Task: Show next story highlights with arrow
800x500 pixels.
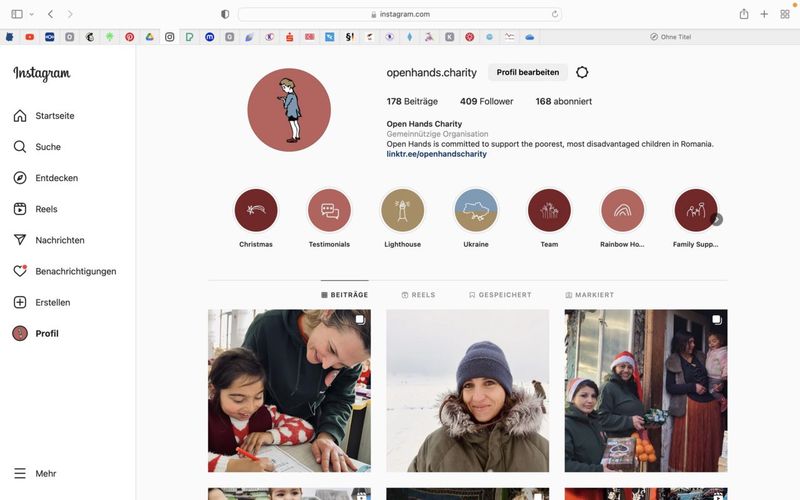Action: (716, 220)
